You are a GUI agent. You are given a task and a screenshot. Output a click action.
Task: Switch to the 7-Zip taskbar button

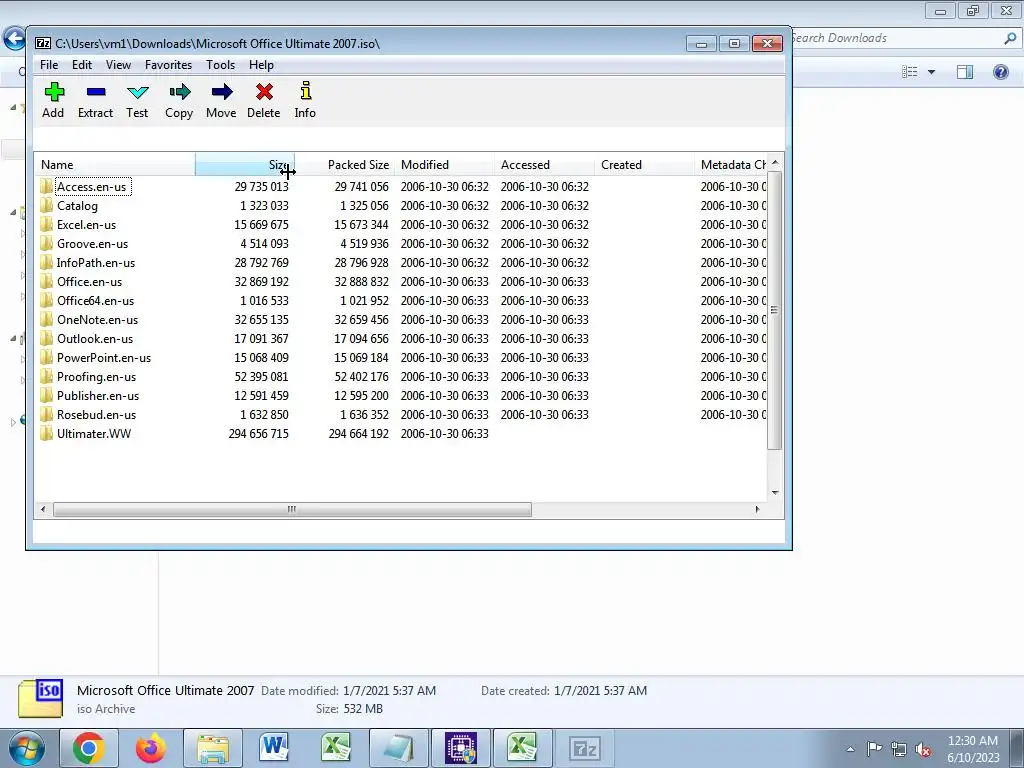coord(584,748)
